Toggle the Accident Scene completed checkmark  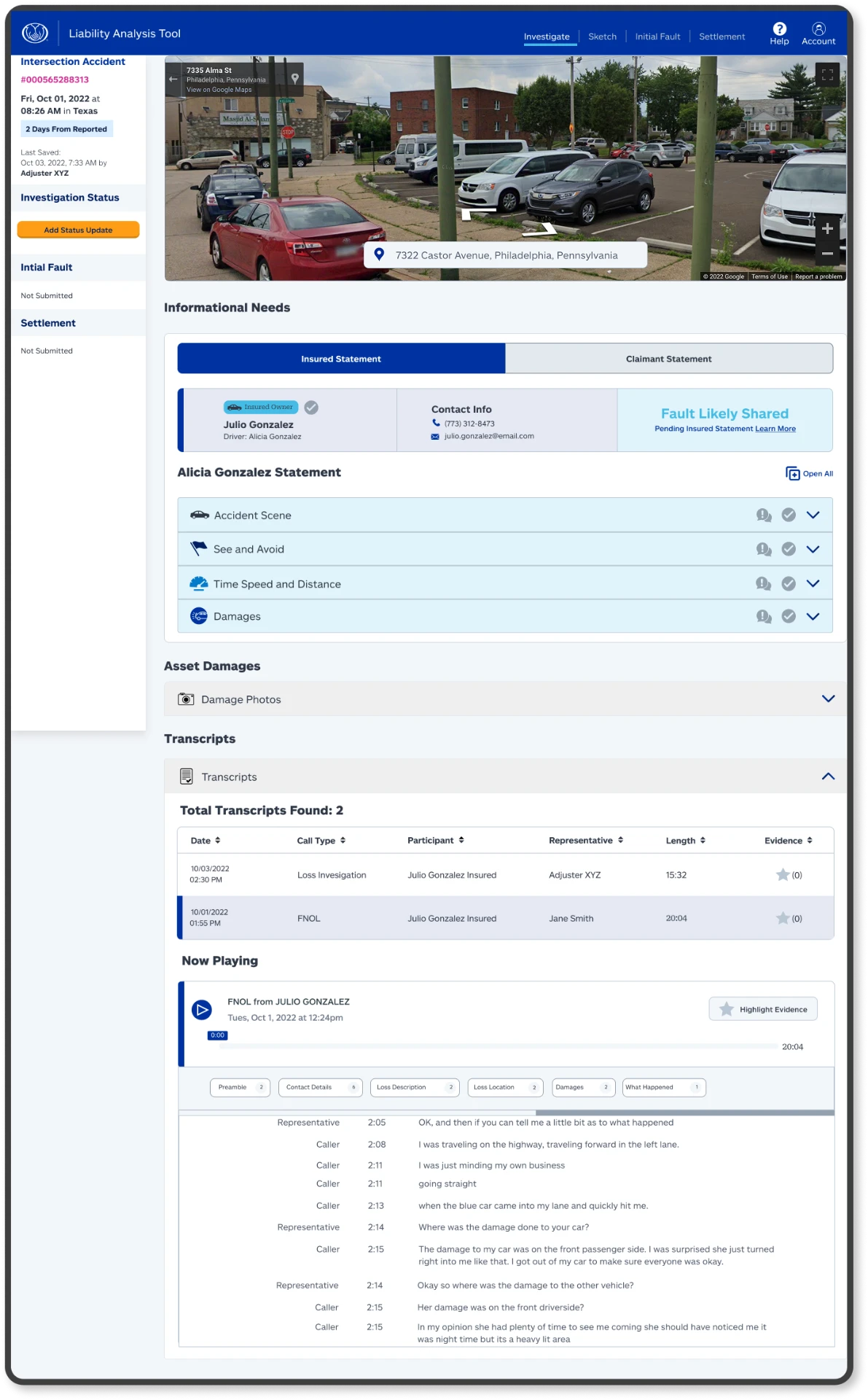pos(789,515)
